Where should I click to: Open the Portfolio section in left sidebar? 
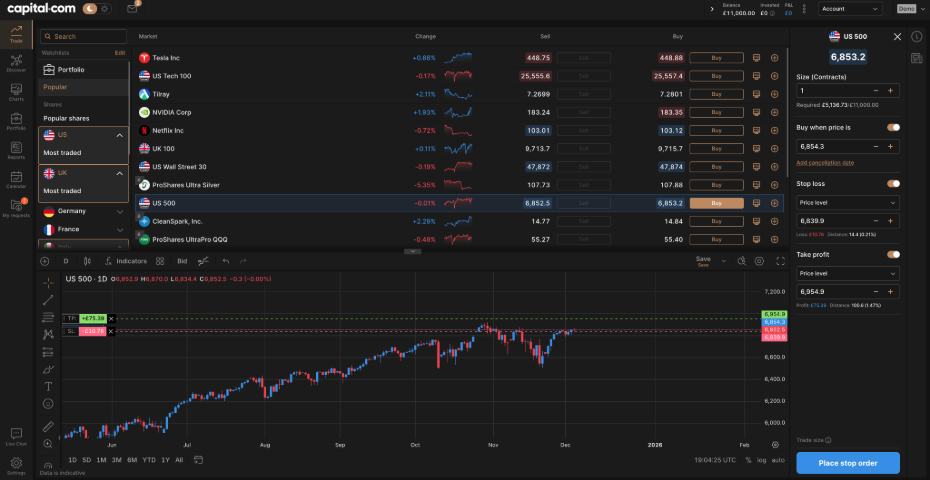click(16, 122)
